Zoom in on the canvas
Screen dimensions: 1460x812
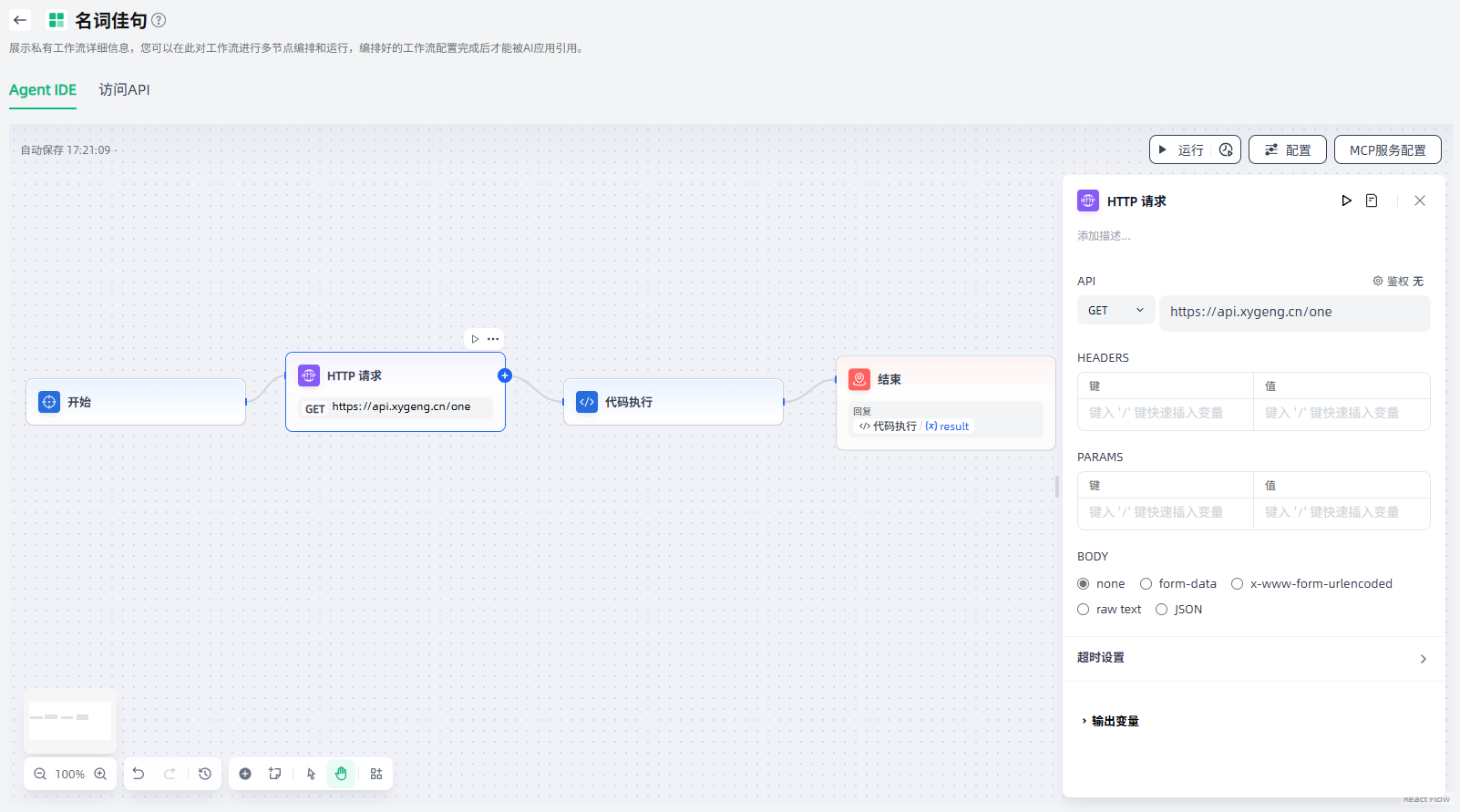pos(100,774)
